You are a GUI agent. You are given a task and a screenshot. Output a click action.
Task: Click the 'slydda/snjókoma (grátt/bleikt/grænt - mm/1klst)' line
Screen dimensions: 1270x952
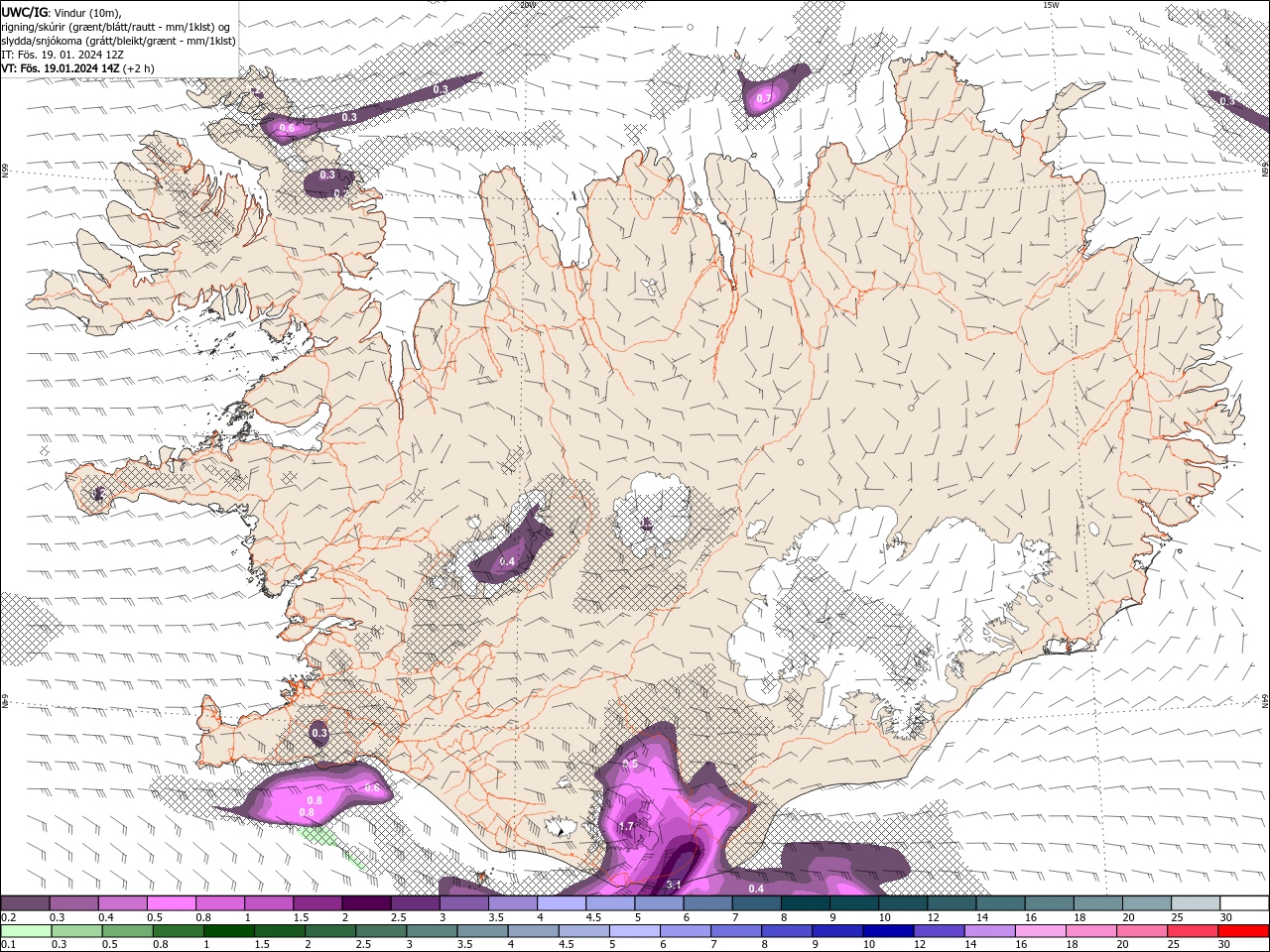119,41
